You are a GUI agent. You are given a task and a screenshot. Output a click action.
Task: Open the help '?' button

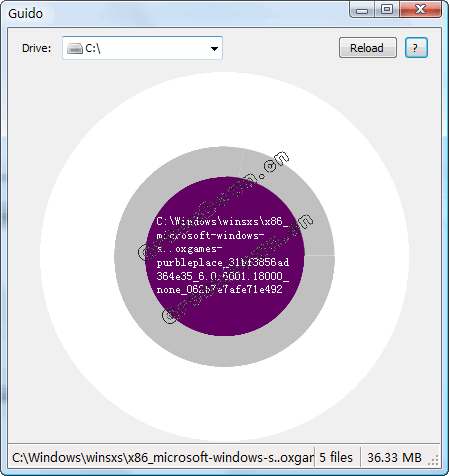pyautogui.click(x=416, y=48)
